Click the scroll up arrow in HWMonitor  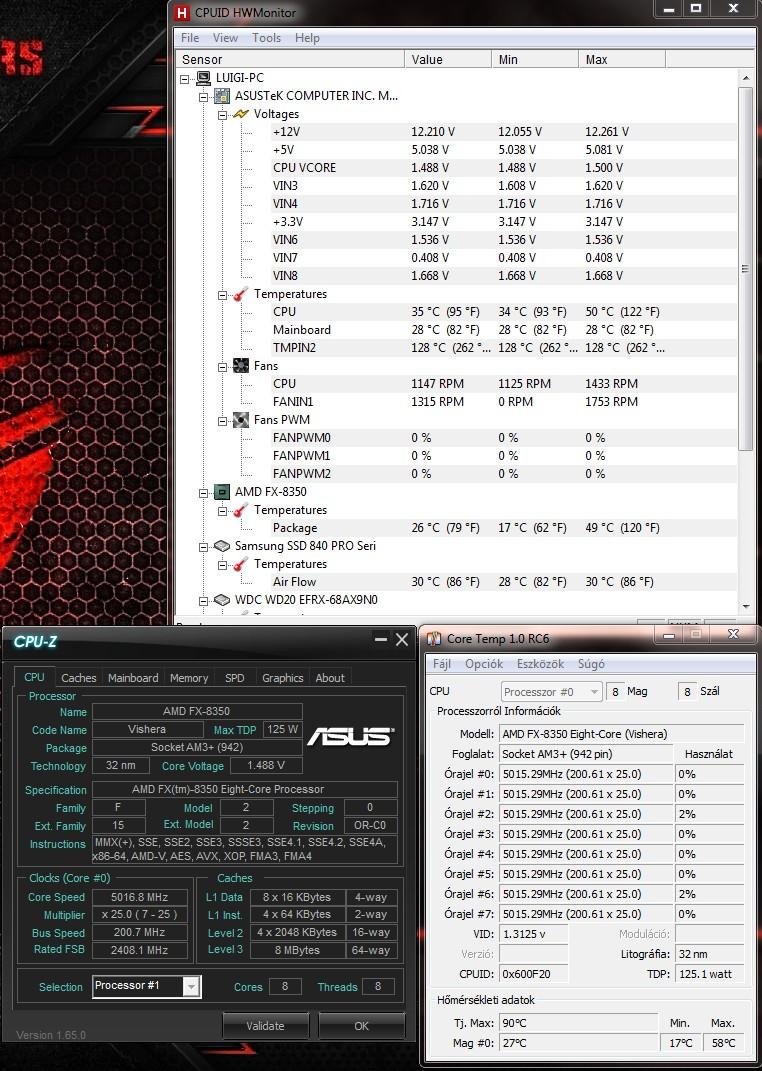pyautogui.click(x=746, y=78)
